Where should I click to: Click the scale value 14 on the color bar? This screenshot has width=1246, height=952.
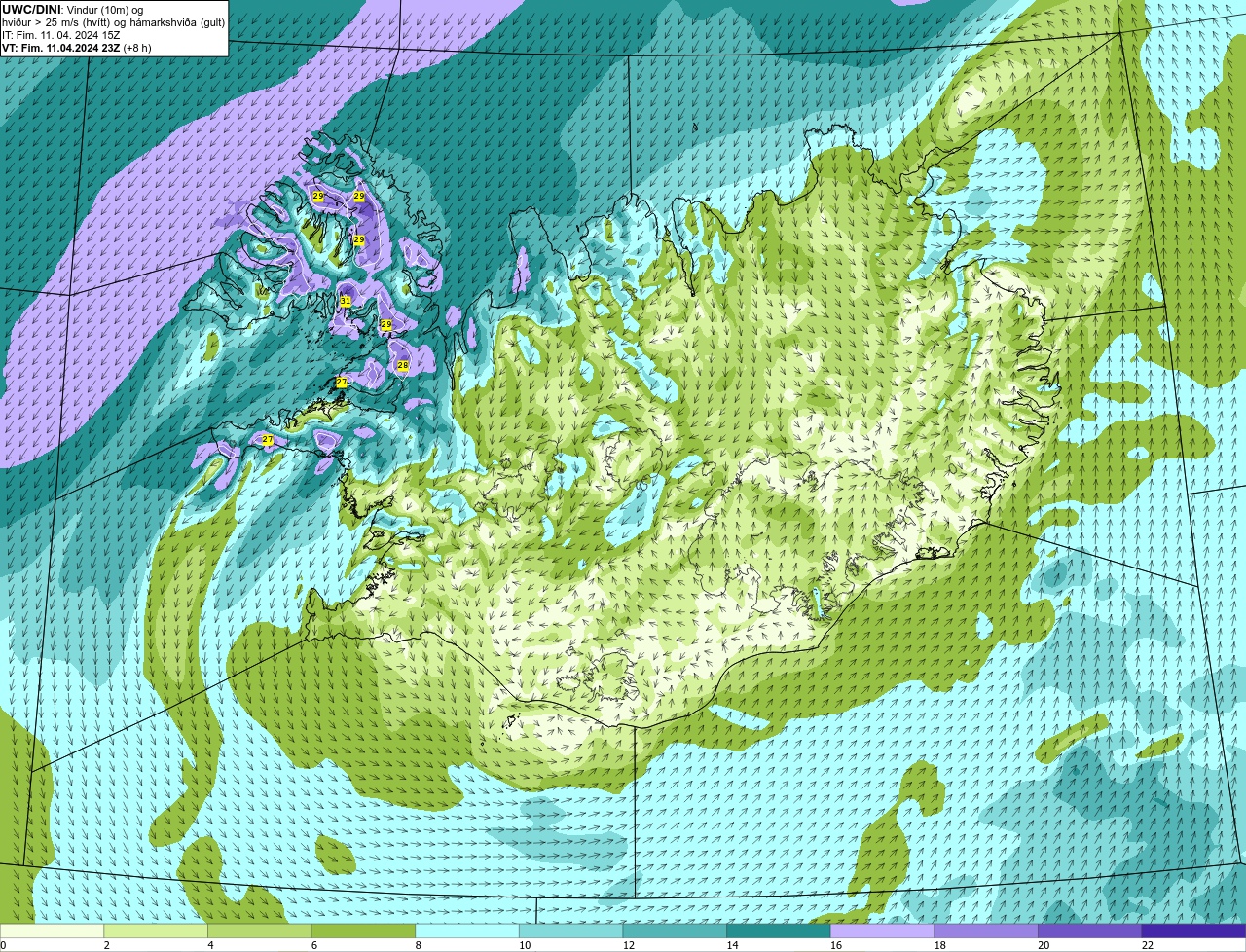pyautogui.click(x=732, y=945)
